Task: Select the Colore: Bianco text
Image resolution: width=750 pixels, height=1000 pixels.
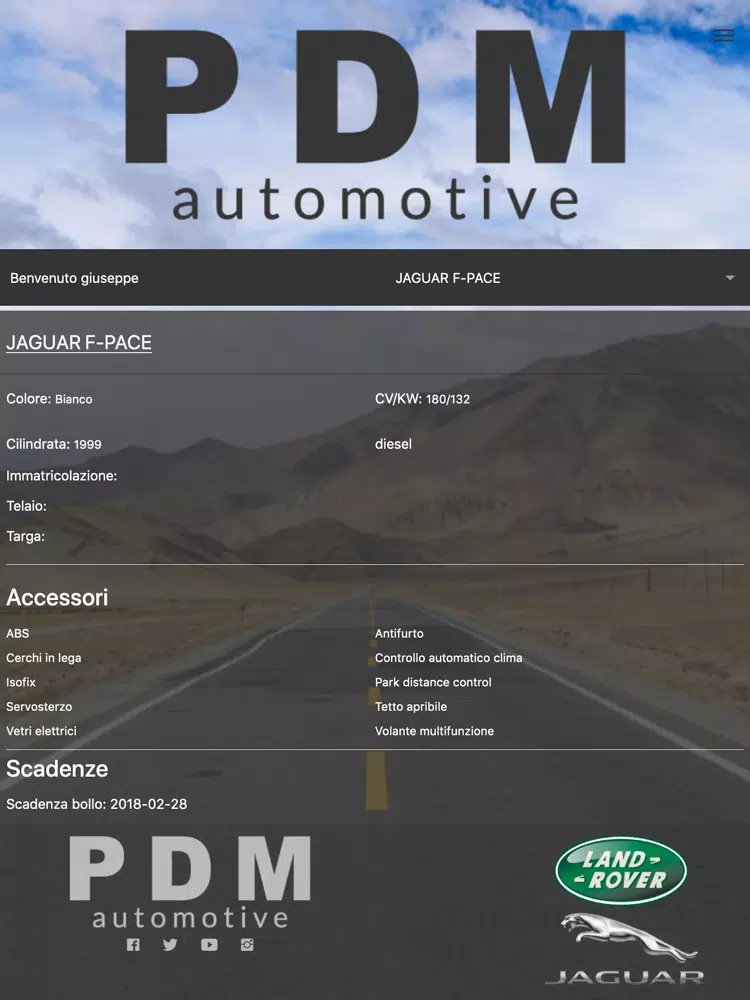Action: point(49,399)
